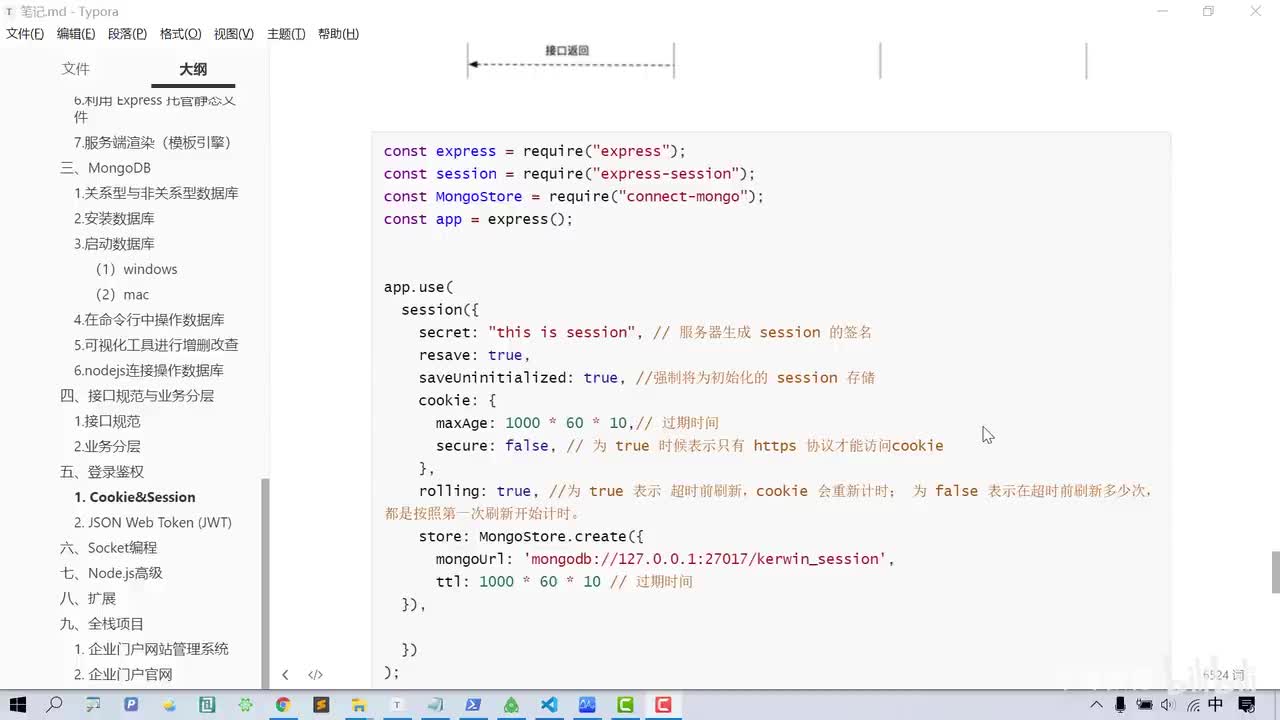This screenshot has width=1280, height=720.
Task: Check battery status in system tray
Action: coord(1145,705)
